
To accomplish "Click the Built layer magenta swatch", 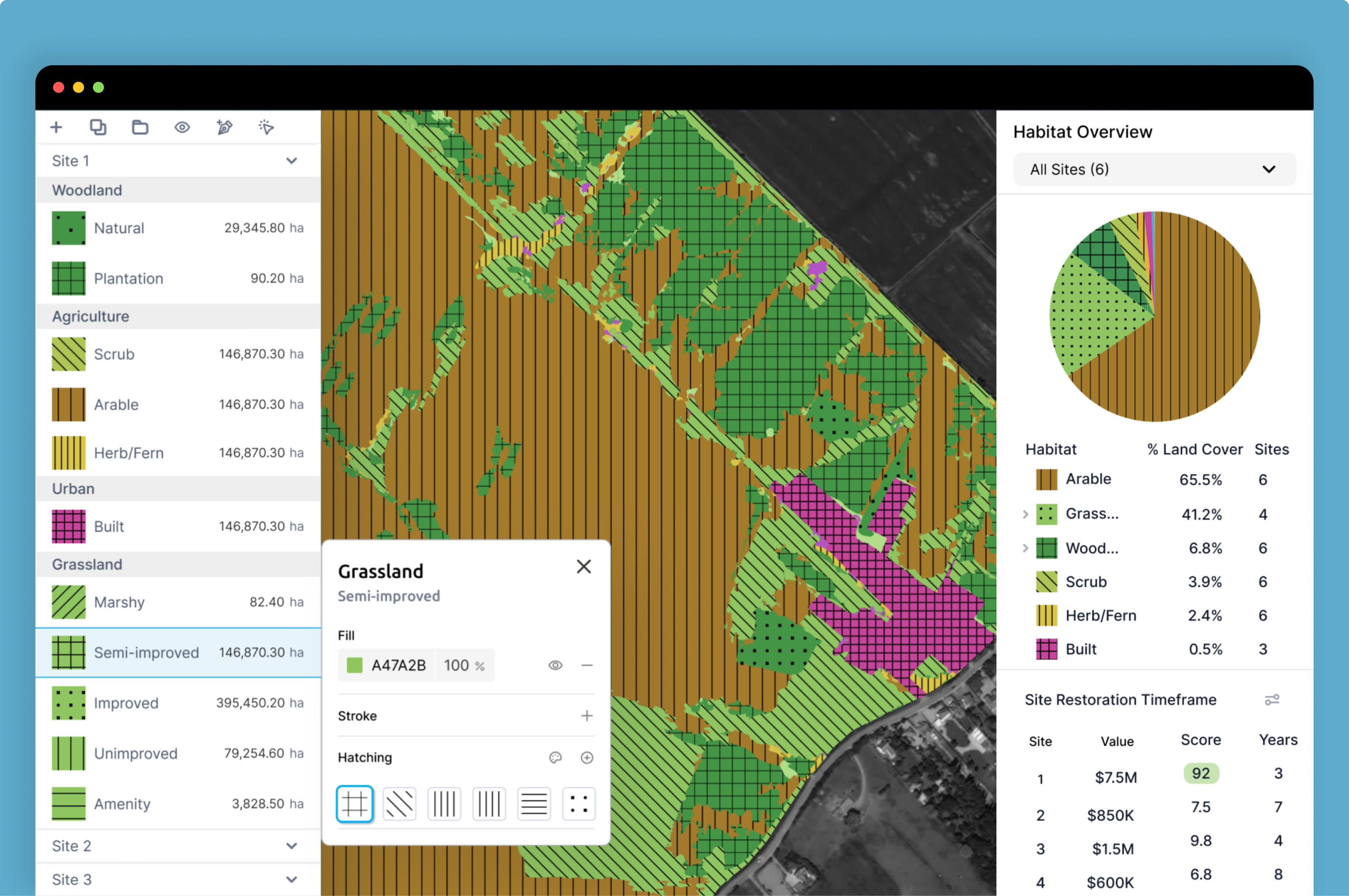I will tap(69, 526).
